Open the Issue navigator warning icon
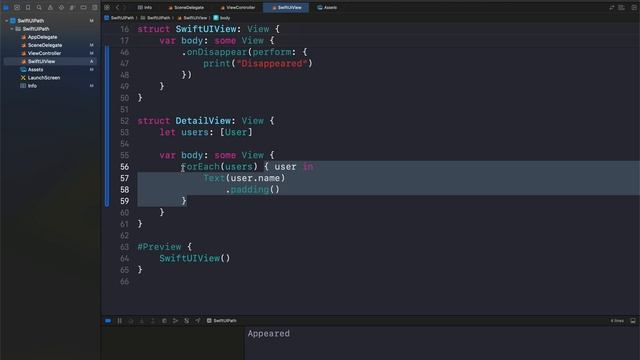 coord(50,7)
